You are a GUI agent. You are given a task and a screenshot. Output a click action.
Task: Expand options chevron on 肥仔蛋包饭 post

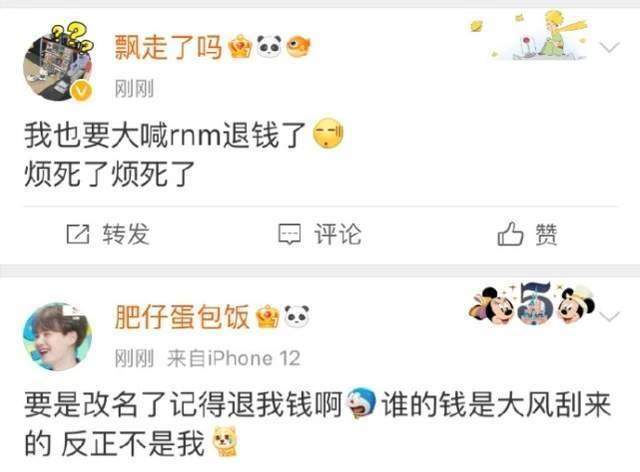coord(610,317)
